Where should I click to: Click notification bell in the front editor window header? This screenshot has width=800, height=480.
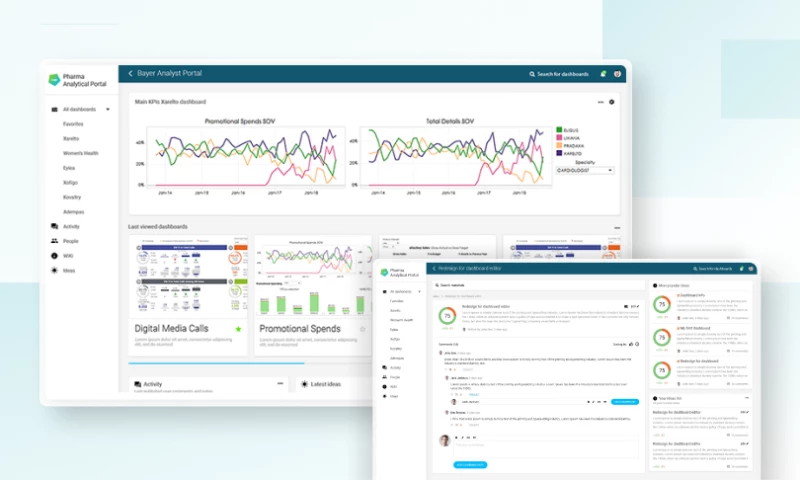(x=741, y=268)
